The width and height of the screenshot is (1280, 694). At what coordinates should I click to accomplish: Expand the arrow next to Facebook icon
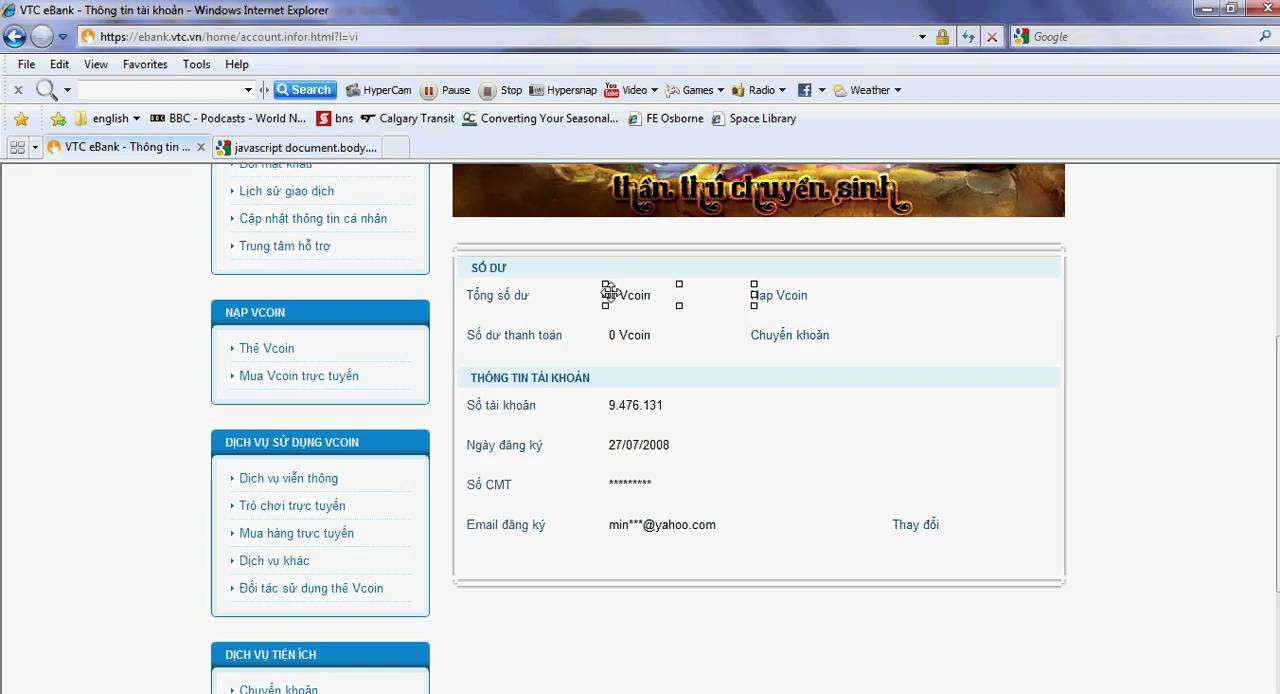pos(822,90)
